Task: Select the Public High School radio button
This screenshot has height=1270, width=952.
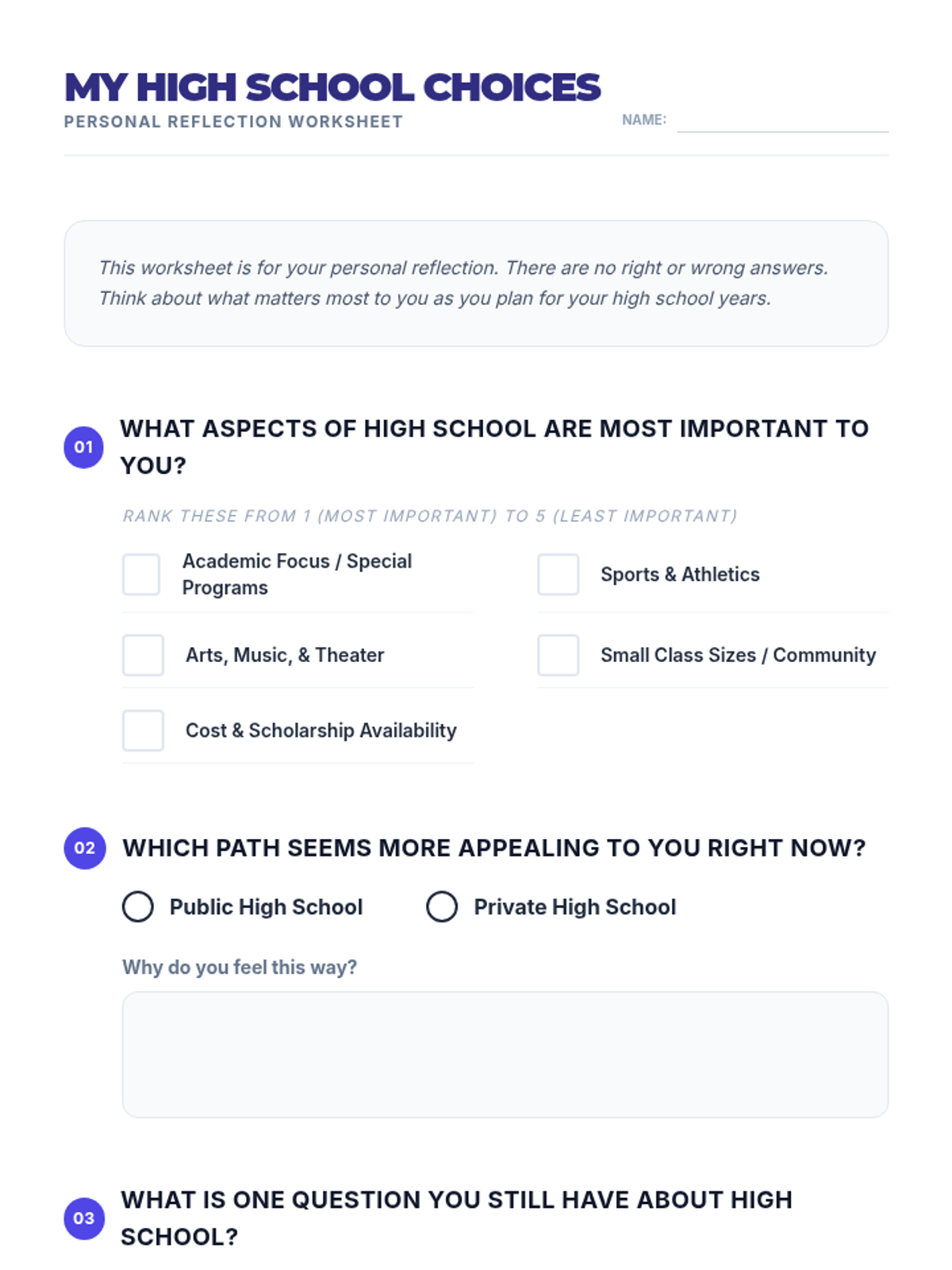Action: point(138,906)
